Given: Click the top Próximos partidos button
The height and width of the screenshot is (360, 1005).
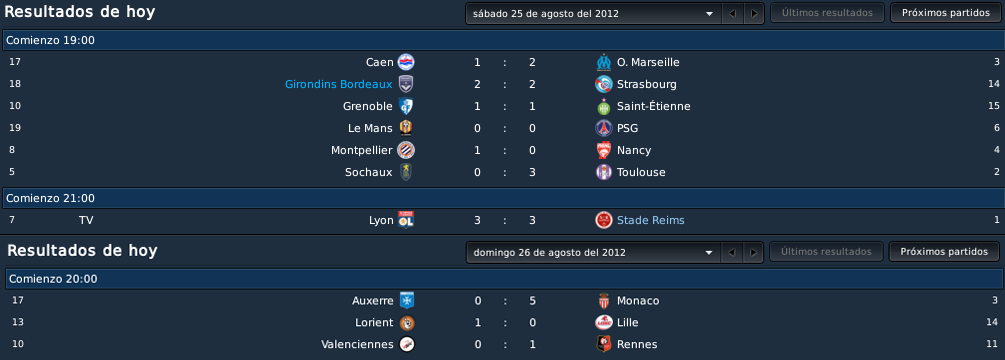Looking at the screenshot, I should pyautogui.click(x=945, y=13).
